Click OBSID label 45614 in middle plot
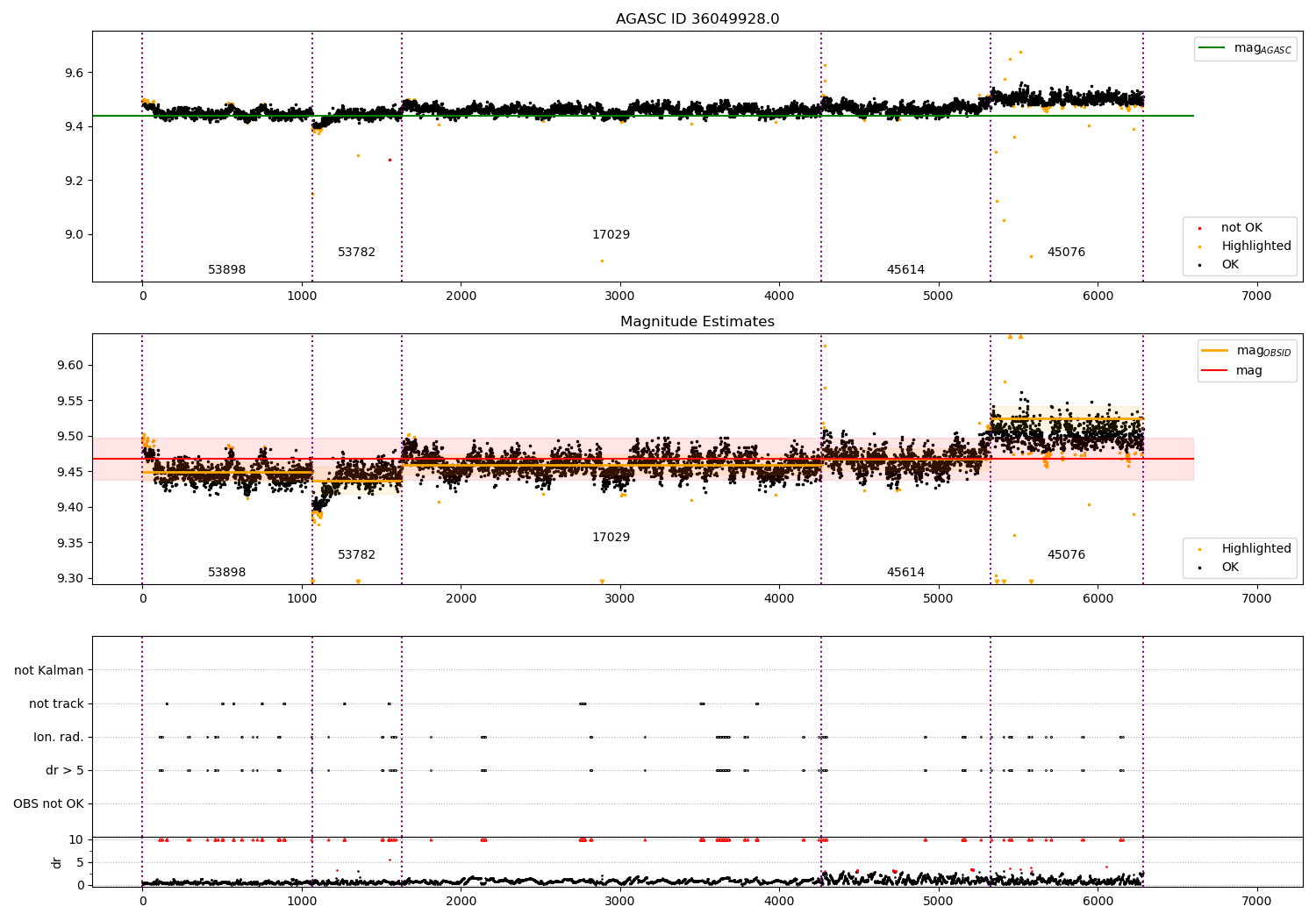Viewport: 1316px width, 921px height. point(905,573)
